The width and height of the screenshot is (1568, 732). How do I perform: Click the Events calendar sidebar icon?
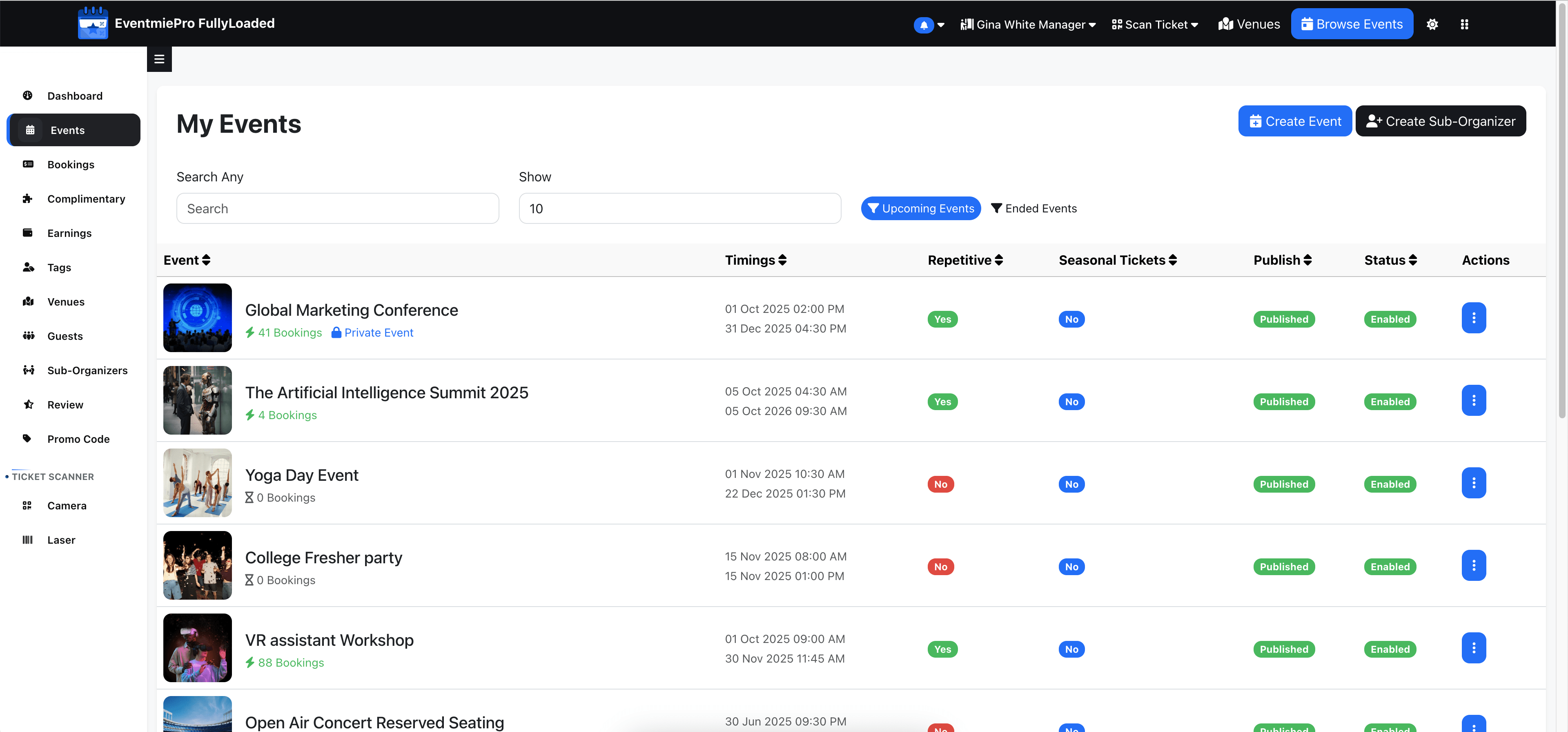[30, 130]
